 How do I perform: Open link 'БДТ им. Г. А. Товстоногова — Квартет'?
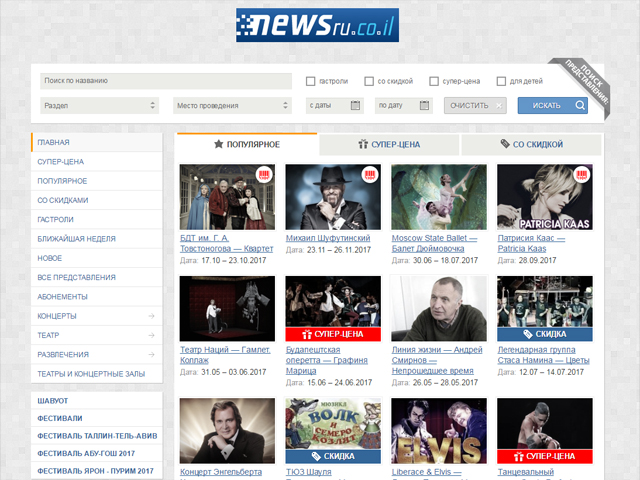click(227, 243)
